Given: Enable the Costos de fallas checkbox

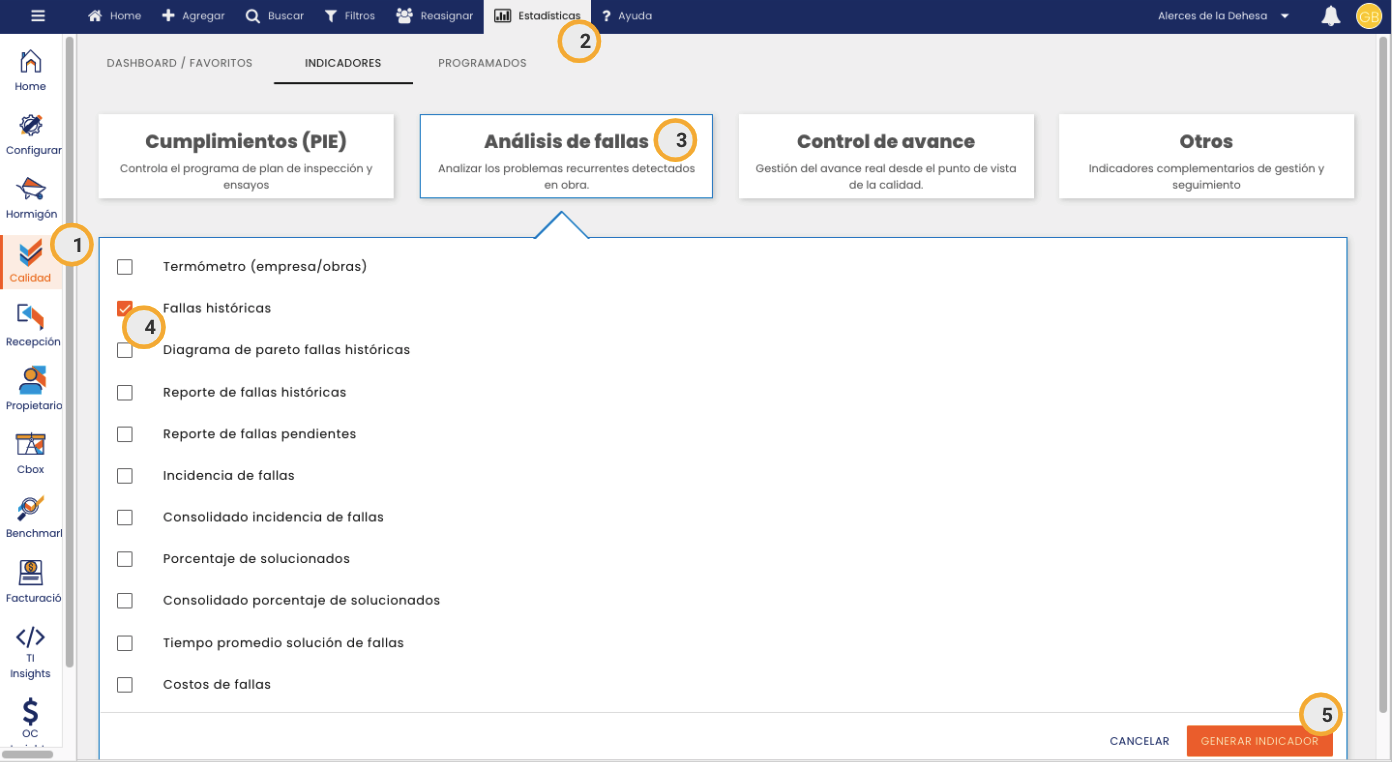Looking at the screenshot, I should 125,685.
